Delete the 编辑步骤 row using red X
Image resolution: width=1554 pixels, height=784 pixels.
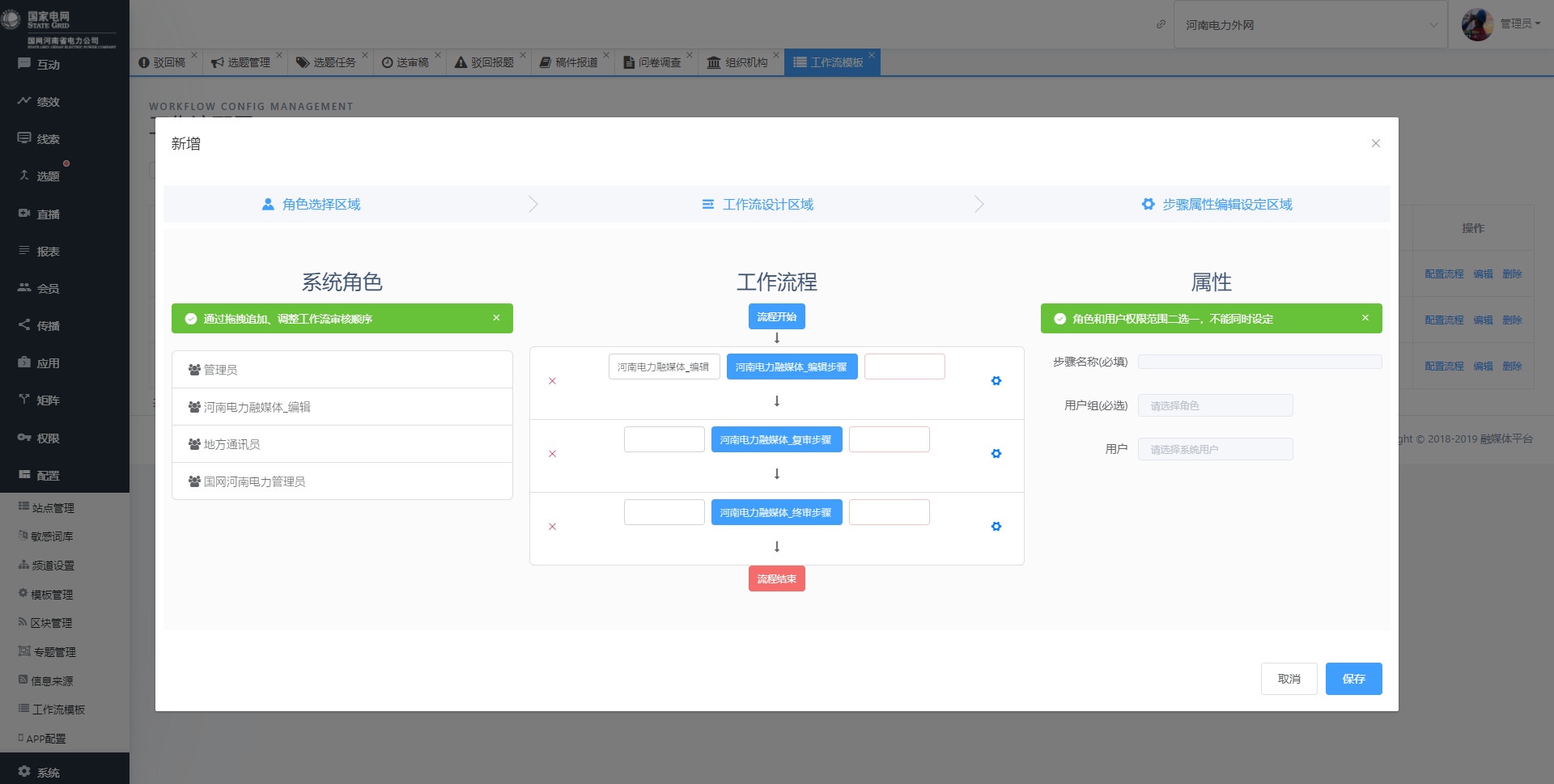[553, 381]
